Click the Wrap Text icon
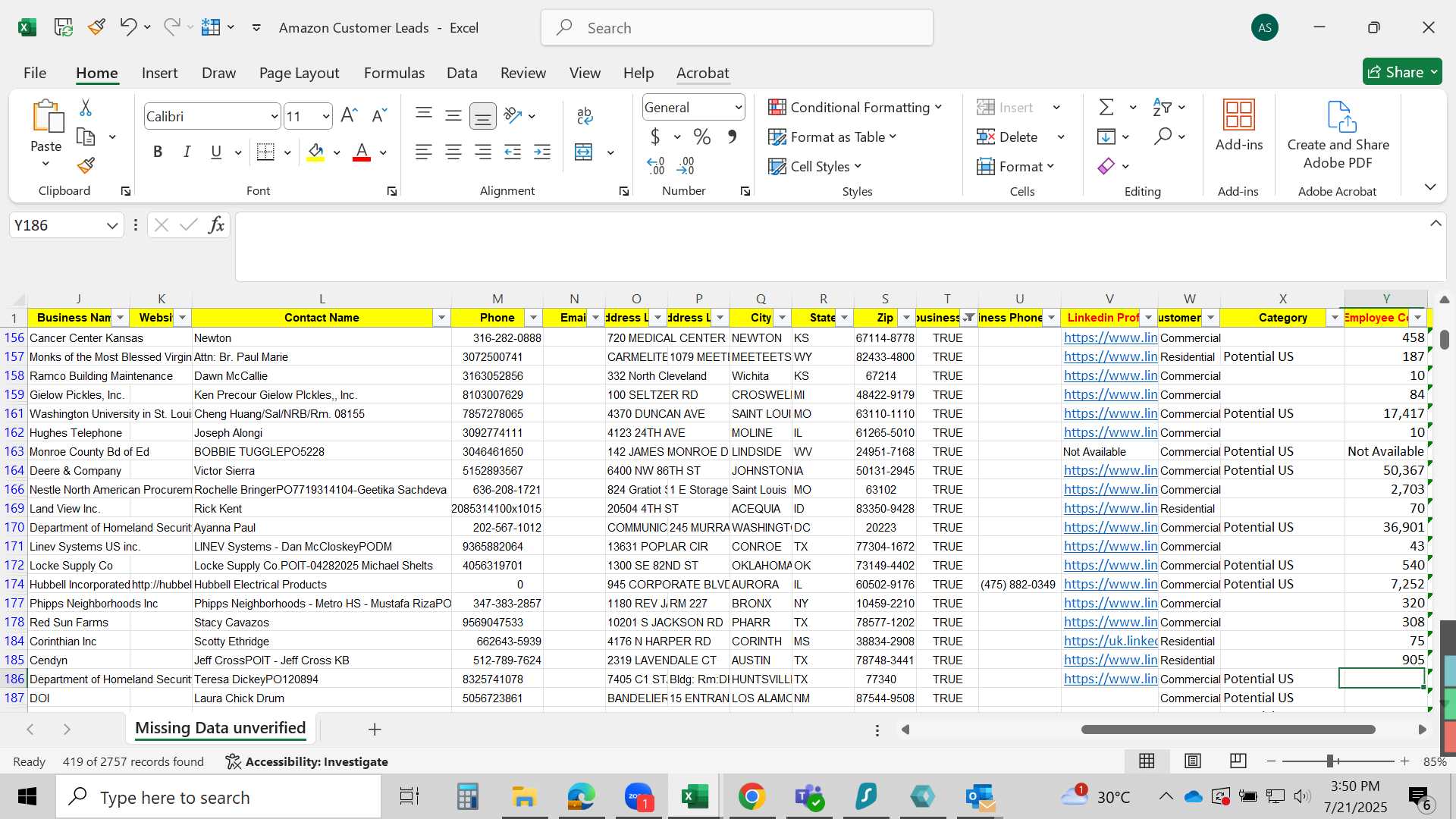 [584, 115]
